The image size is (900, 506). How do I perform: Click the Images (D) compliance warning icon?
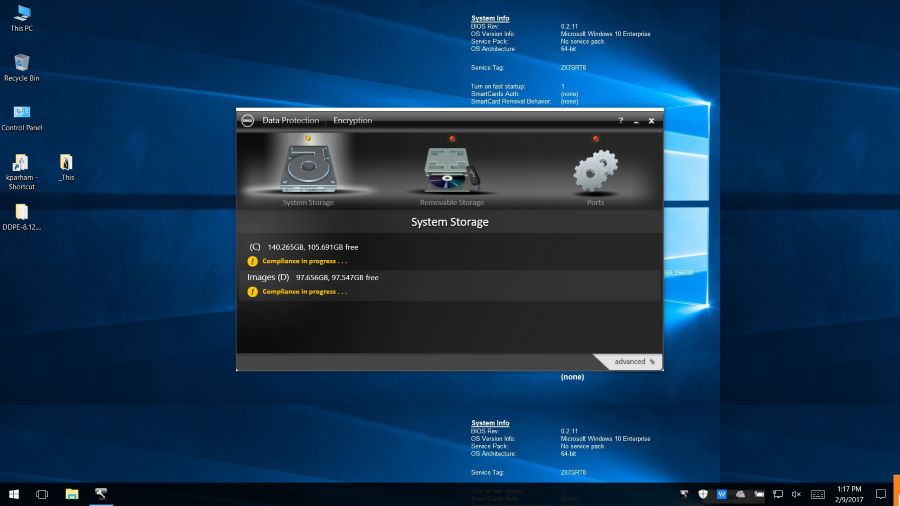click(x=253, y=292)
